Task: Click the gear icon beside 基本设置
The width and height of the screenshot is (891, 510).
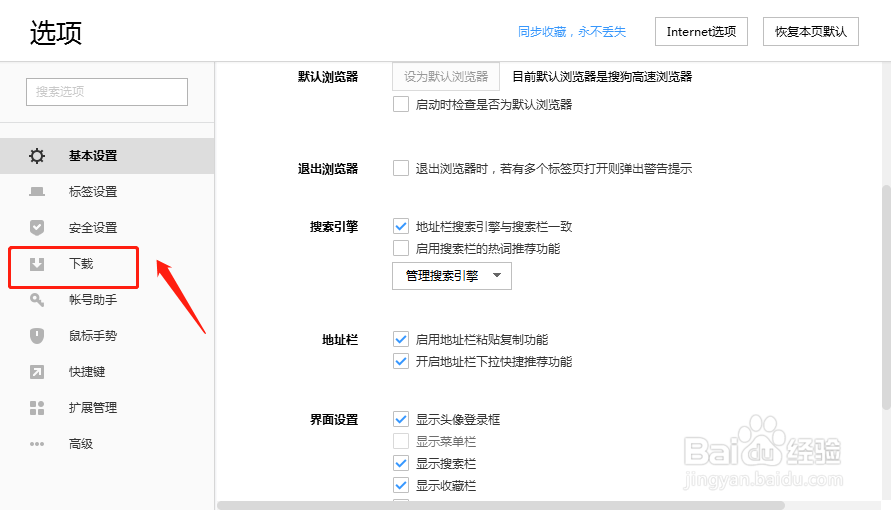Action: click(x=37, y=156)
